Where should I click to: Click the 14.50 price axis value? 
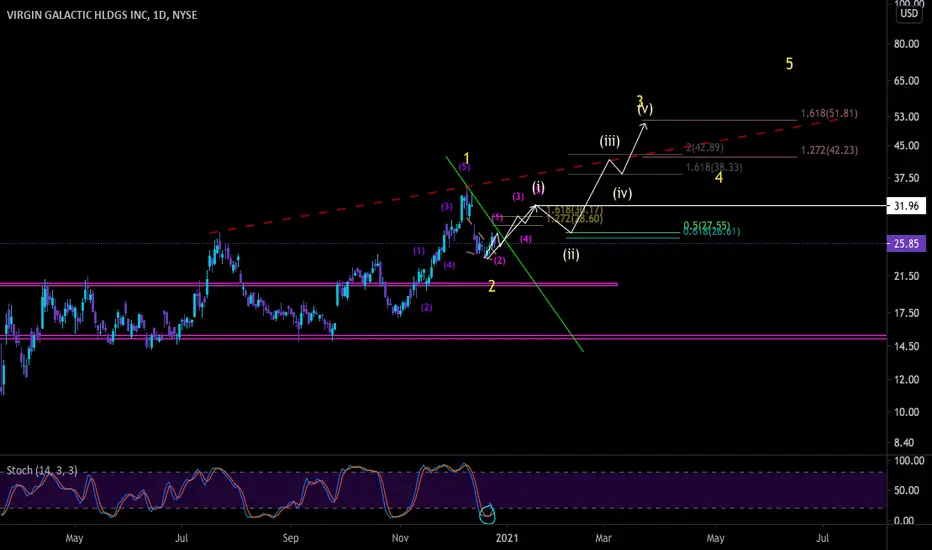pyautogui.click(x=906, y=347)
